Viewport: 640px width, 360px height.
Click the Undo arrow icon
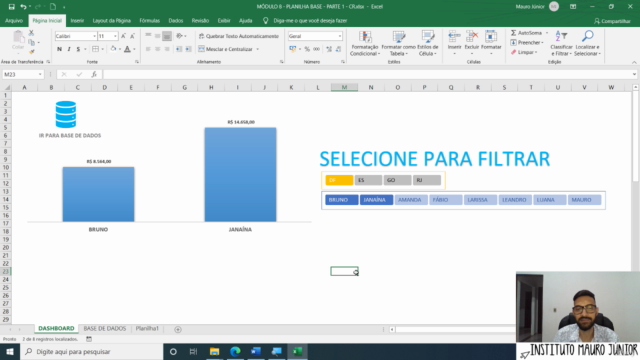23,7
